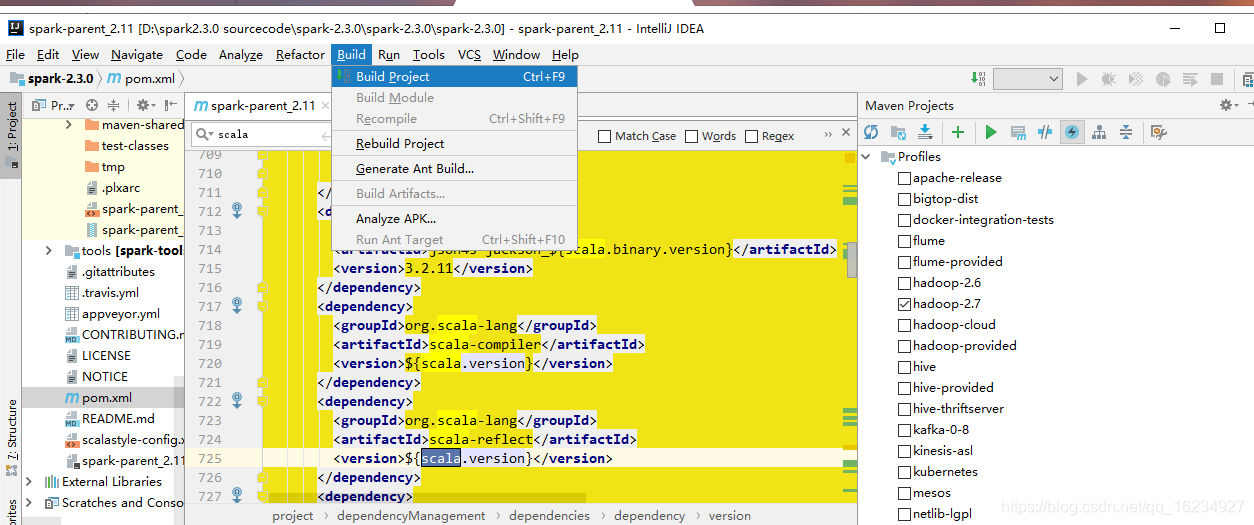Collapse all in Maven Projects panel
This screenshot has width=1254, height=525.
point(1126,132)
